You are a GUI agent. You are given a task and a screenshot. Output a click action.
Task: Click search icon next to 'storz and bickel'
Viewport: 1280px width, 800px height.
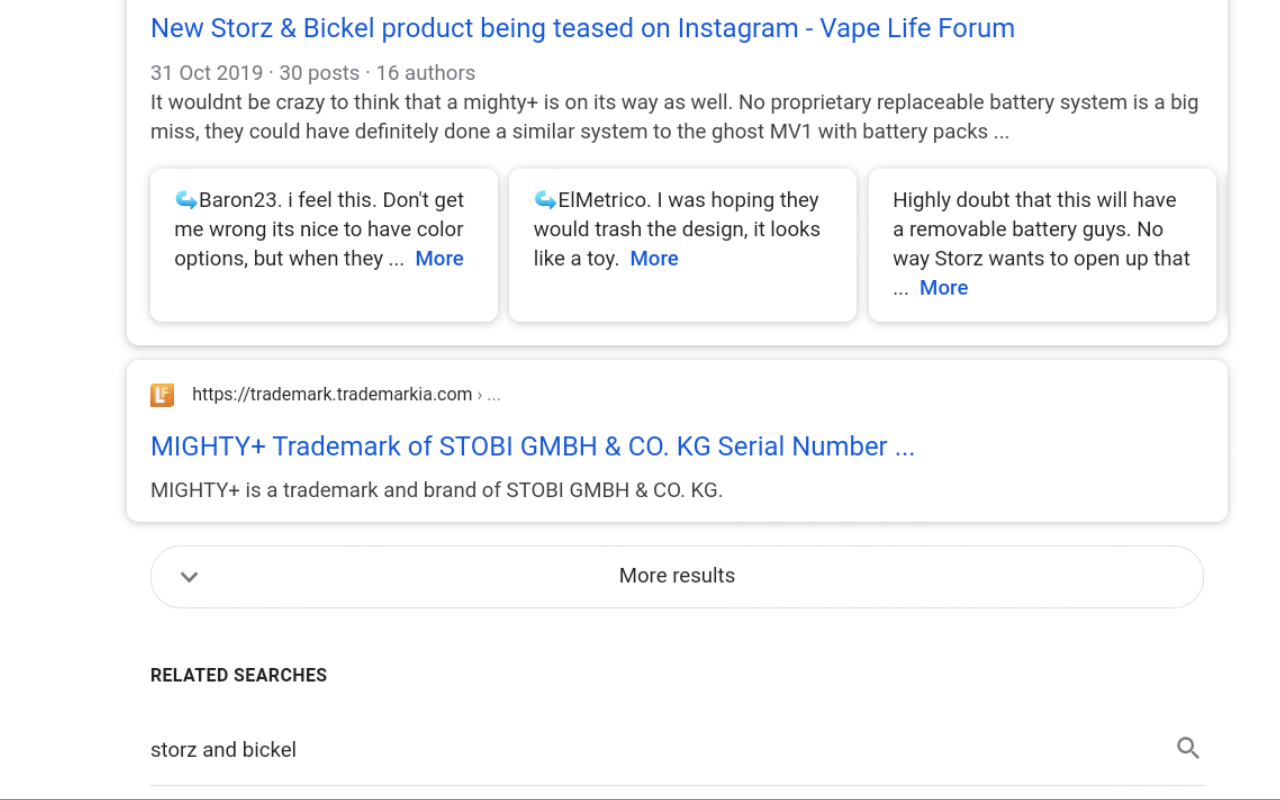[x=1187, y=748]
